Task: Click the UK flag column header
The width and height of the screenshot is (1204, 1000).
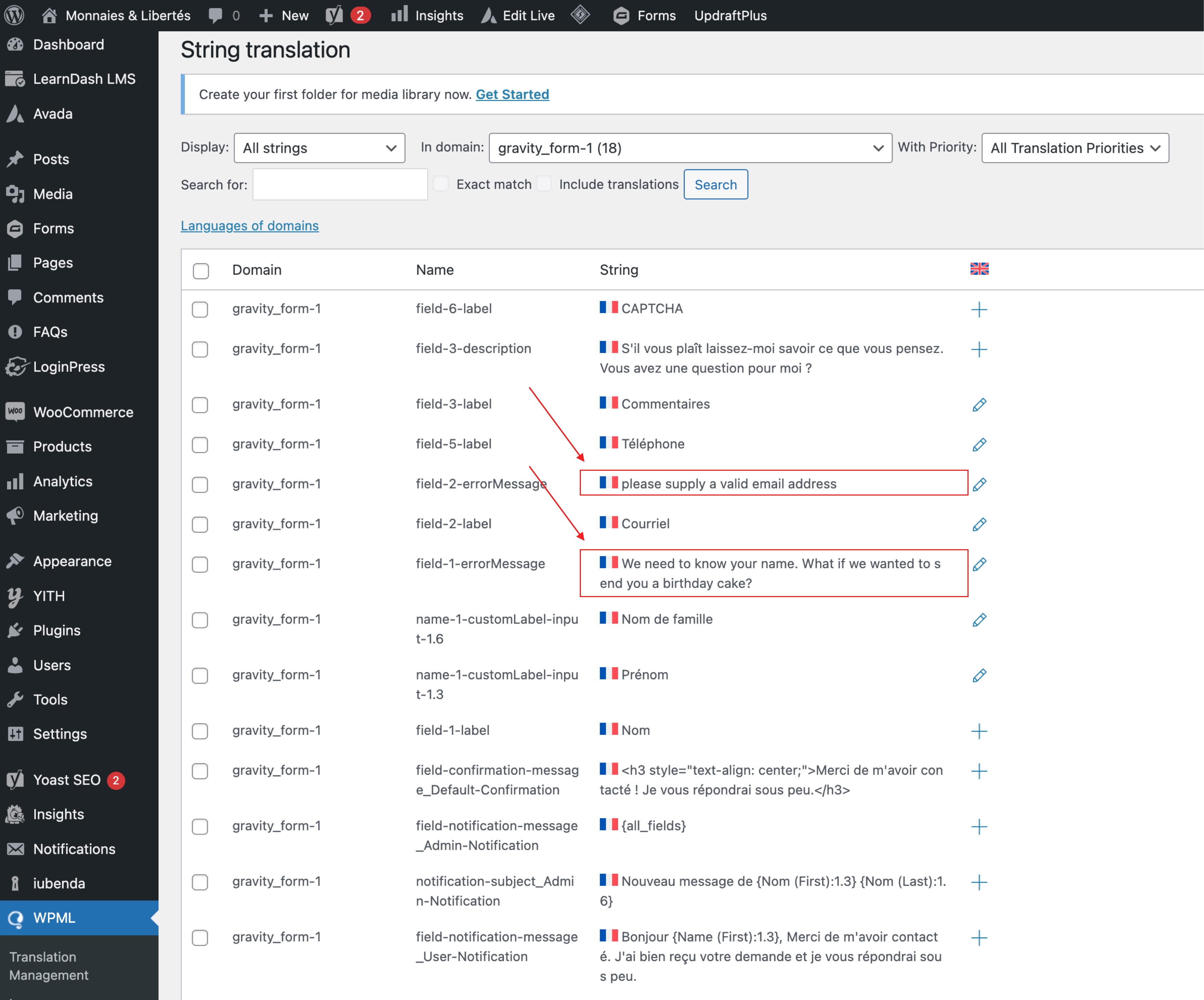Action: click(979, 269)
